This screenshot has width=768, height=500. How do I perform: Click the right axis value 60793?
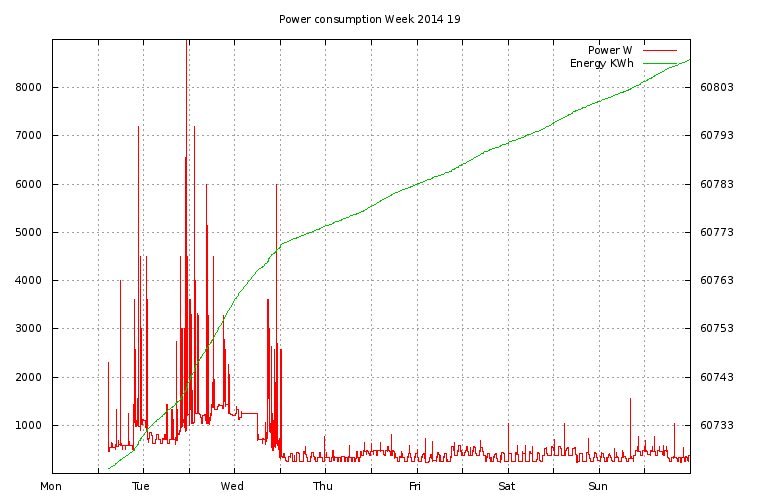point(717,135)
